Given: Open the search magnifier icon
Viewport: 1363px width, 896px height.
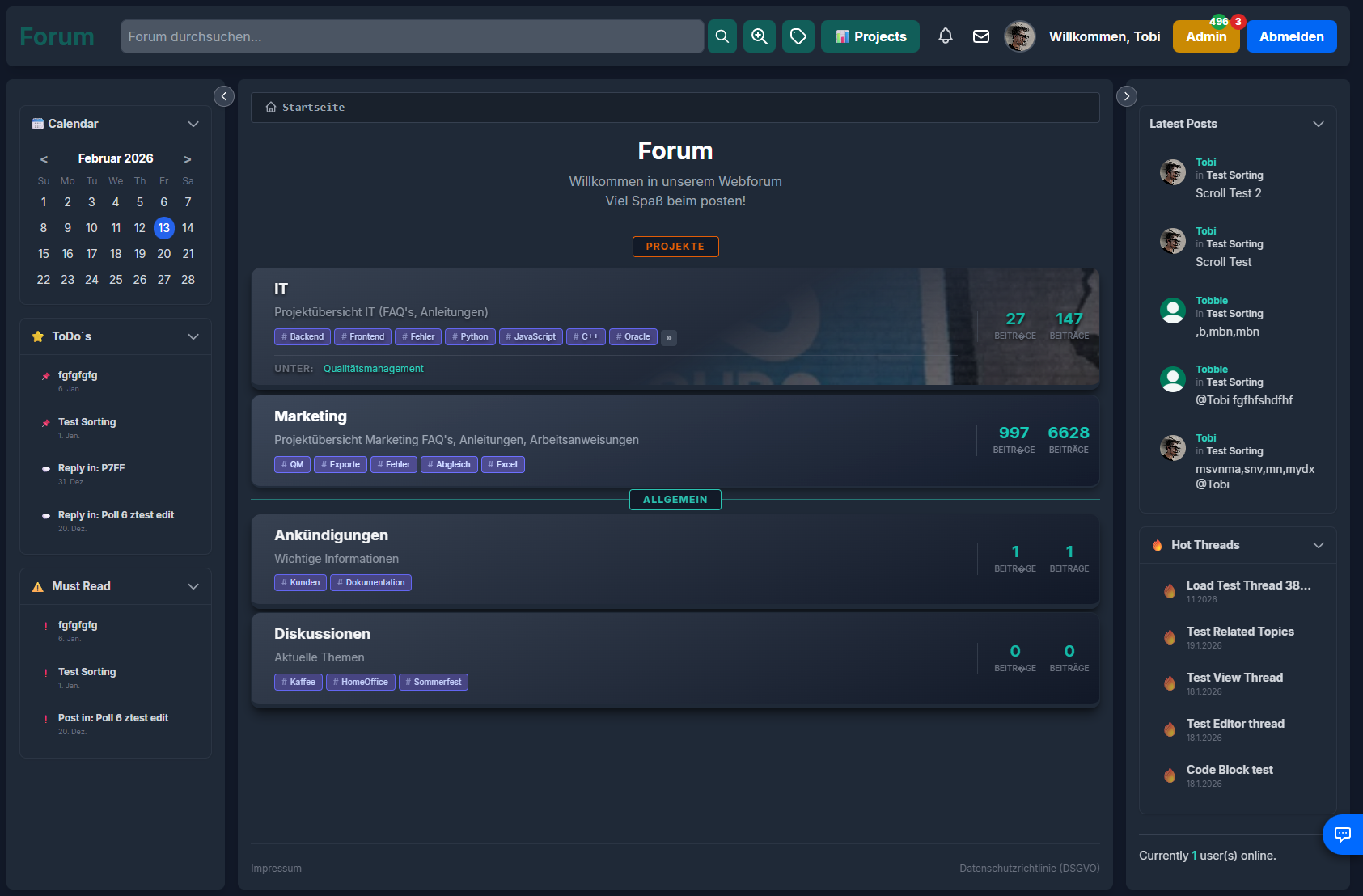Looking at the screenshot, I should pos(722,36).
